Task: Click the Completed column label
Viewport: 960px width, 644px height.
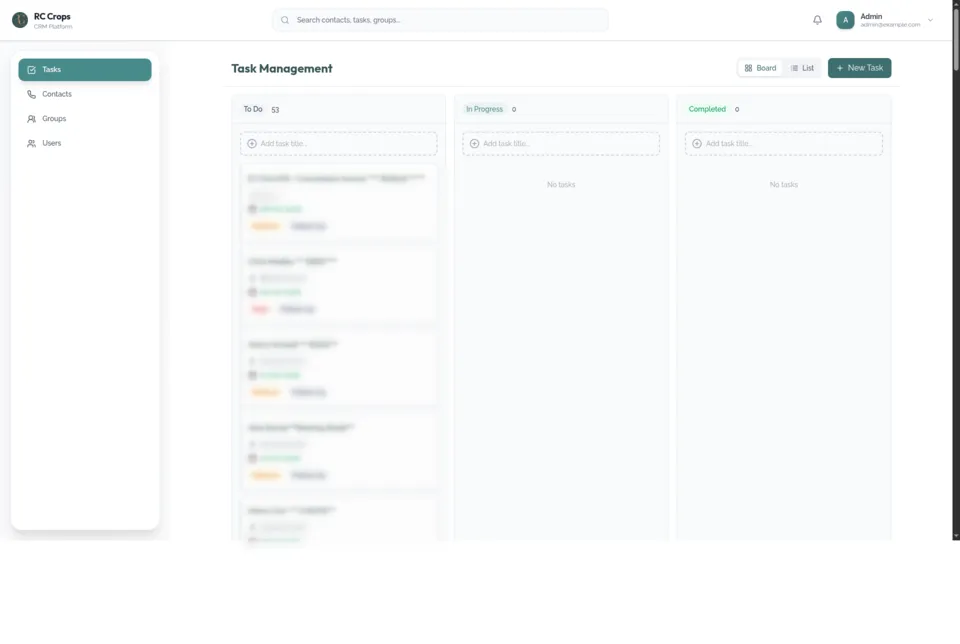Action: click(707, 109)
